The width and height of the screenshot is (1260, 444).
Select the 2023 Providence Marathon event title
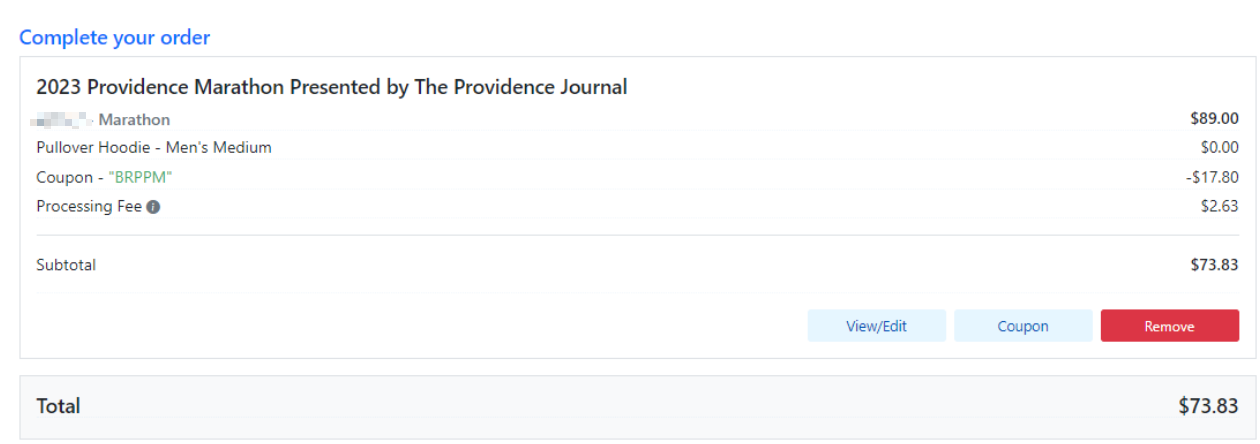click(x=331, y=87)
